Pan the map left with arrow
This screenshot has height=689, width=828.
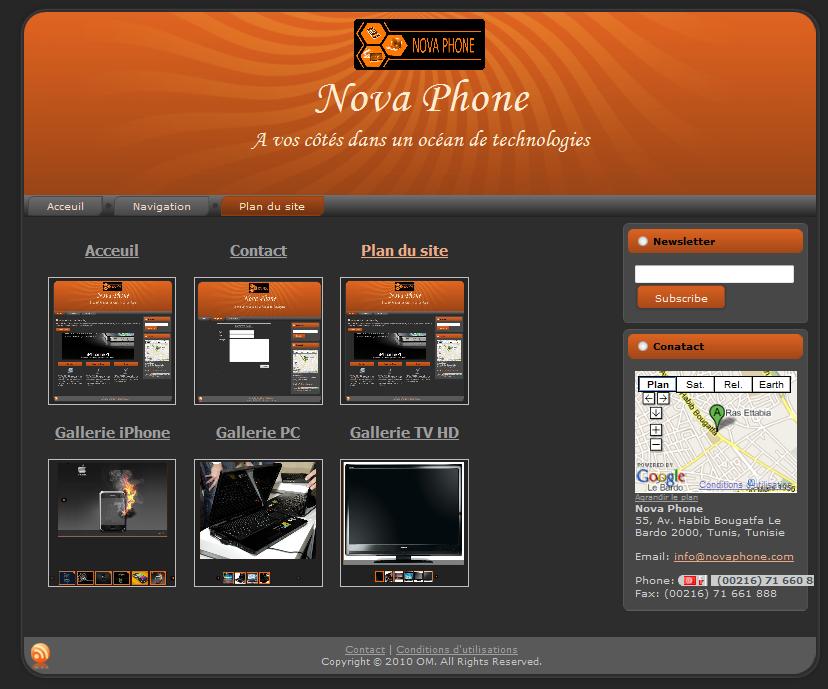(x=648, y=398)
